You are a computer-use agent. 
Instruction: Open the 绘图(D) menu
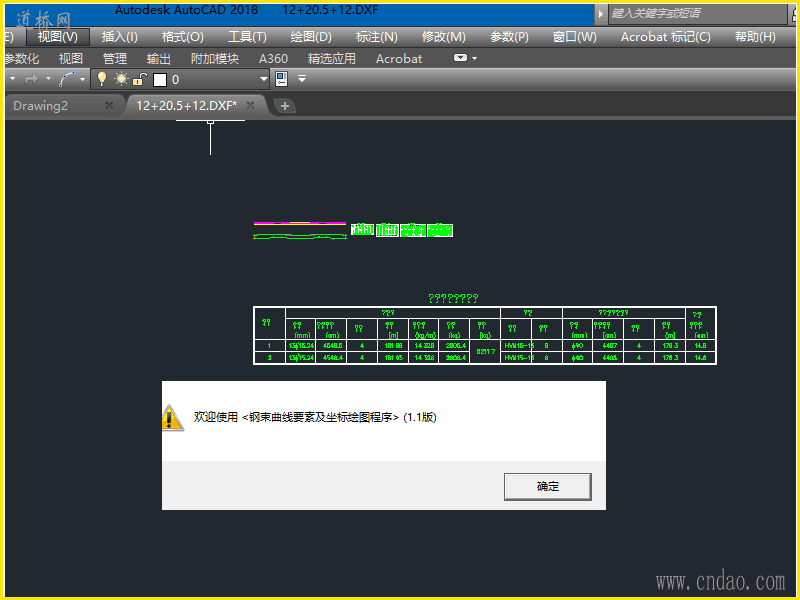pyautogui.click(x=311, y=37)
